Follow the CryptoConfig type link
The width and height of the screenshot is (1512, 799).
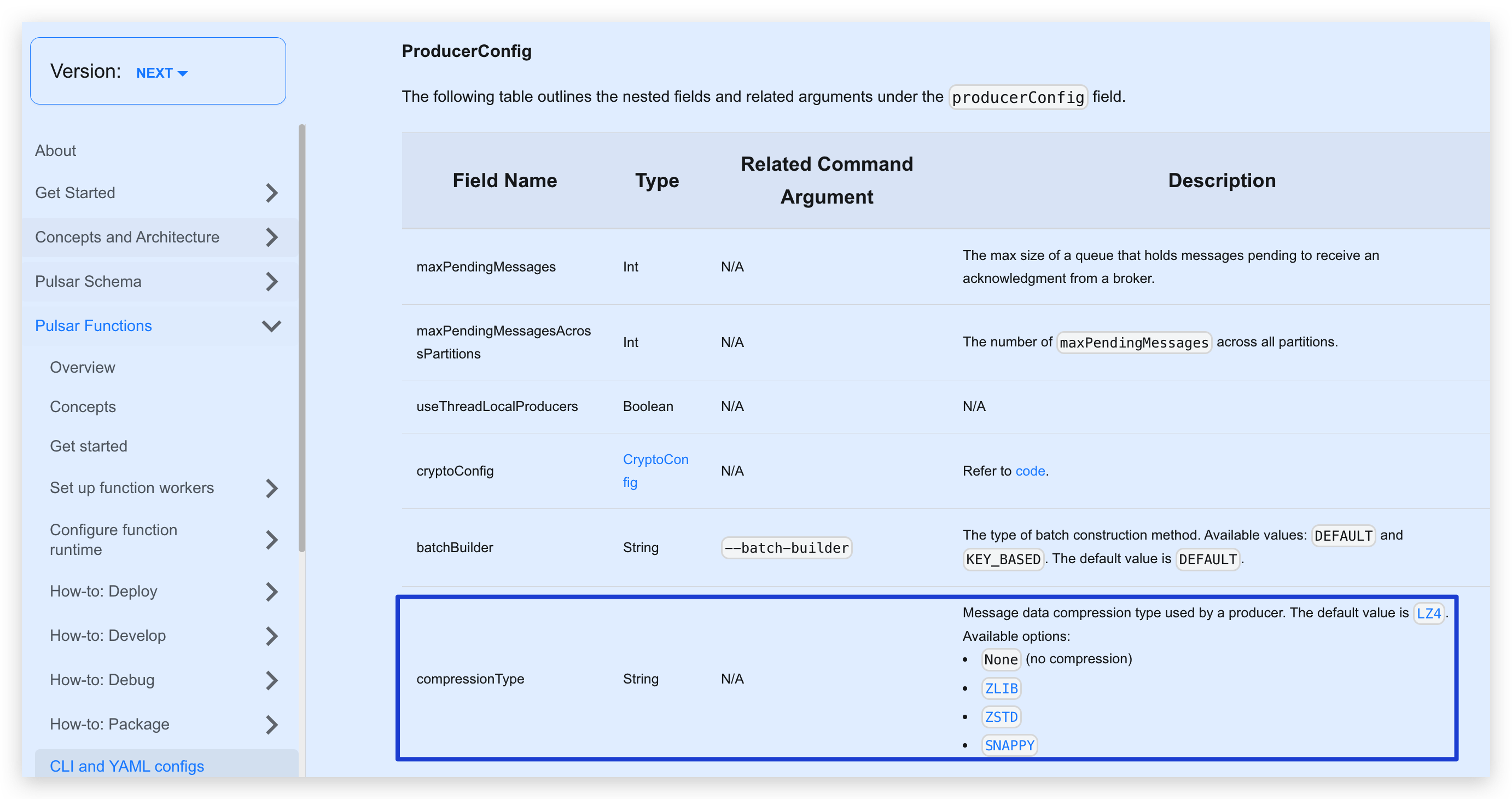tap(656, 471)
